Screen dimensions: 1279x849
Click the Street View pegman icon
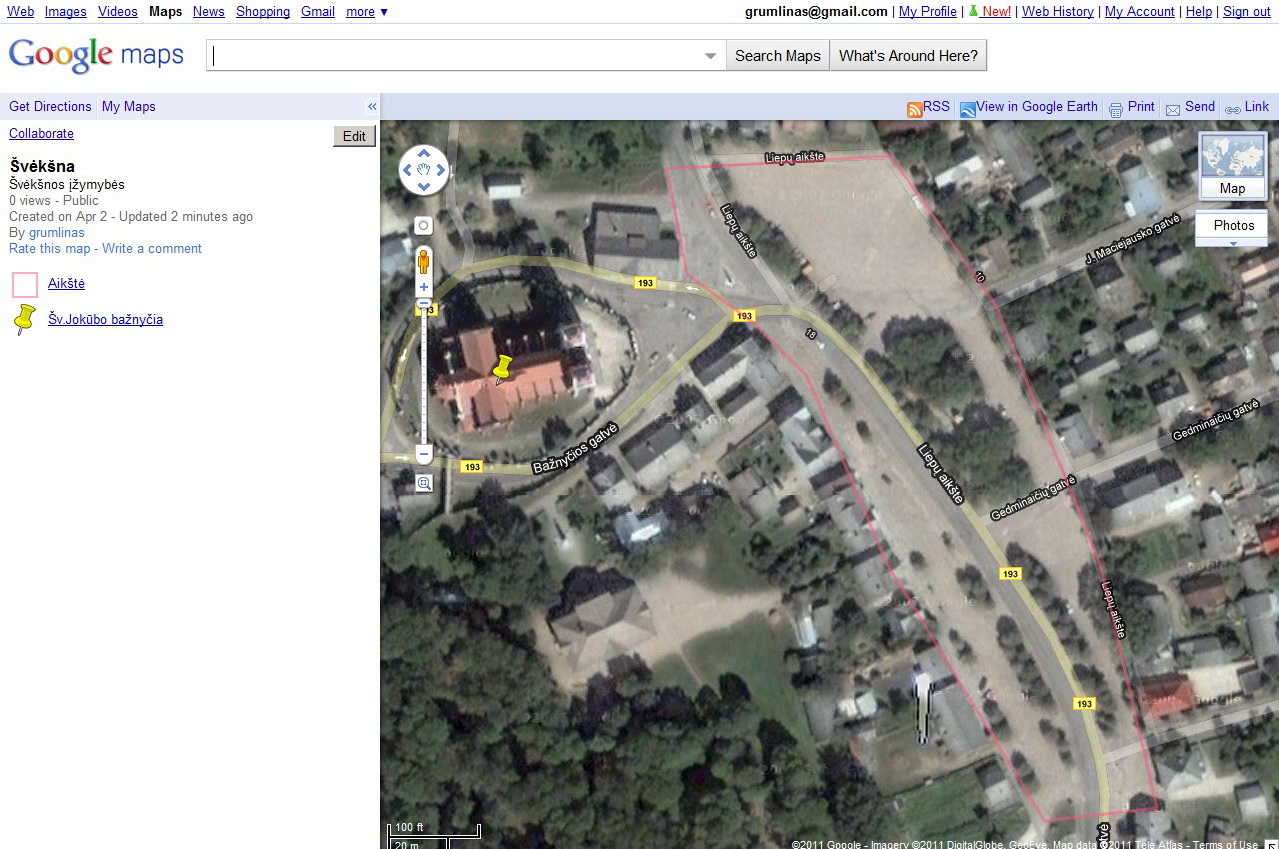423,261
